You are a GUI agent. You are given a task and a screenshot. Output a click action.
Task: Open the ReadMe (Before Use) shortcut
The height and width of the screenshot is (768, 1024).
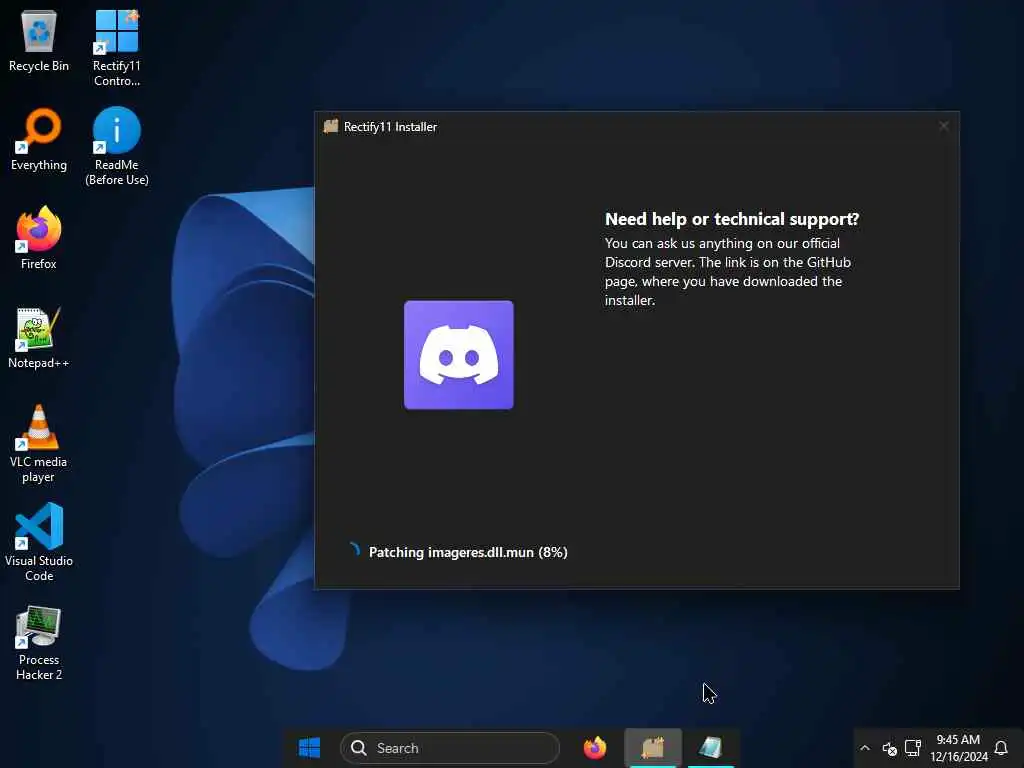tap(116, 146)
